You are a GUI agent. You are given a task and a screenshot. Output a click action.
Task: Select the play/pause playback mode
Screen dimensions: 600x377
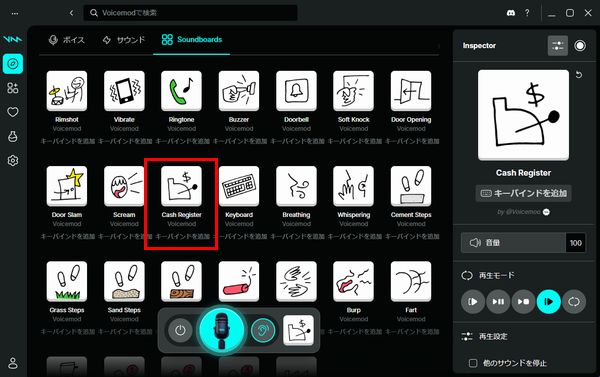point(498,302)
